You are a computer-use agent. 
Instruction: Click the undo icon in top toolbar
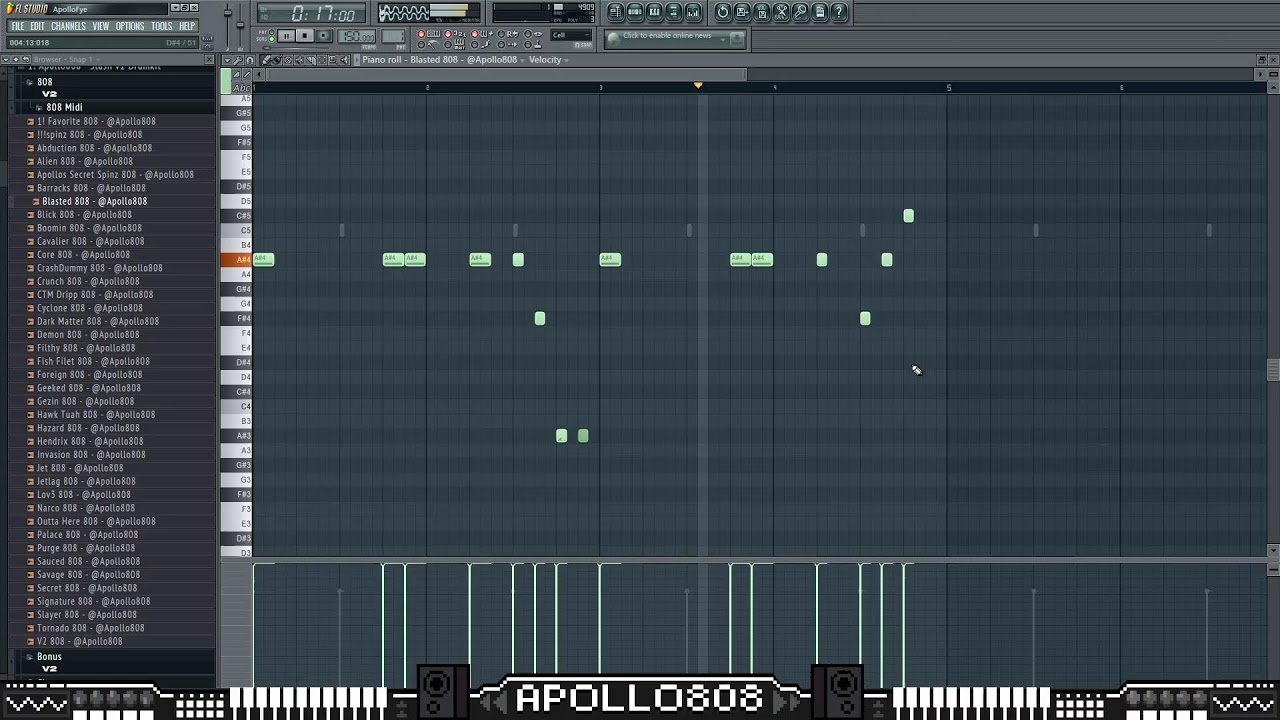point(723,12)
